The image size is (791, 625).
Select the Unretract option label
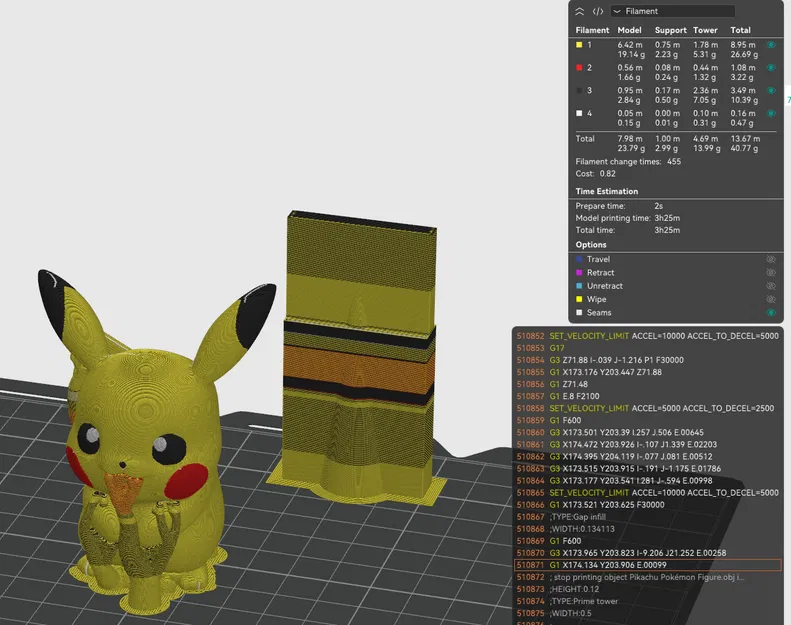click(x=604, y=286)
